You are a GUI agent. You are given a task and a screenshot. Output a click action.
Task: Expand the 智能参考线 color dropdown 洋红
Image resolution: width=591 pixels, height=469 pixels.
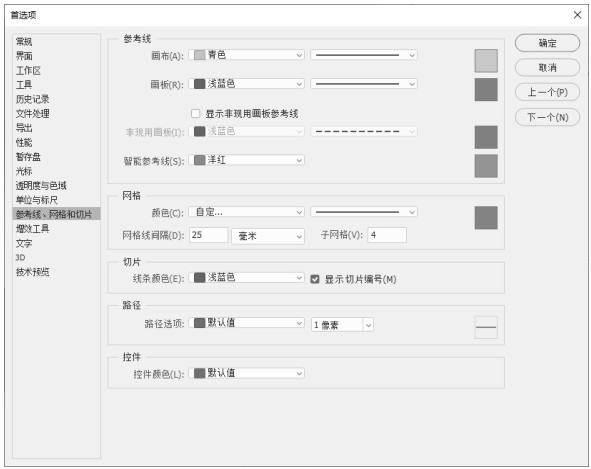point(247,160)
